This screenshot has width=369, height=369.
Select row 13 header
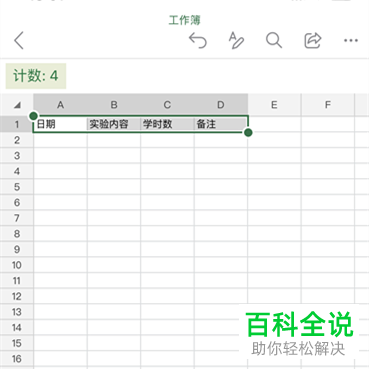(x=17, y=312)
